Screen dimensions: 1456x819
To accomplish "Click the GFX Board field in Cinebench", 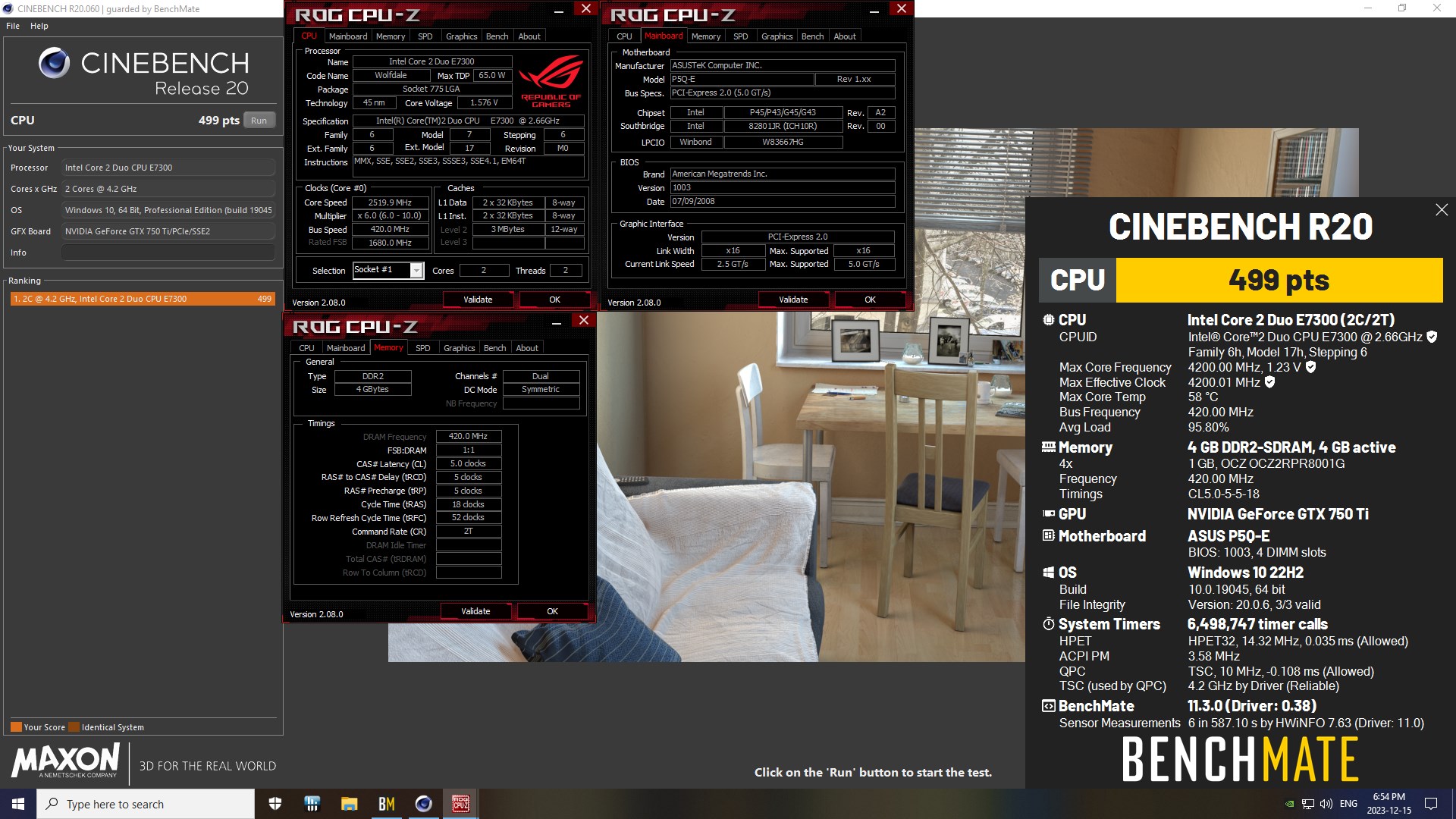I will tap(168, 231).
